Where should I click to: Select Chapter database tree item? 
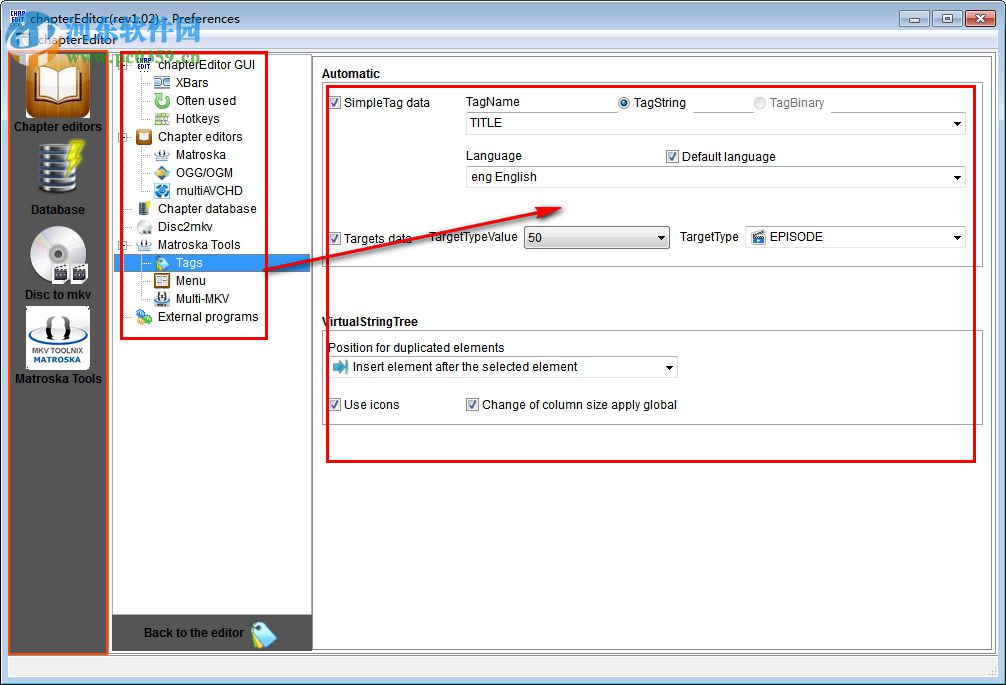coord(207,208)
